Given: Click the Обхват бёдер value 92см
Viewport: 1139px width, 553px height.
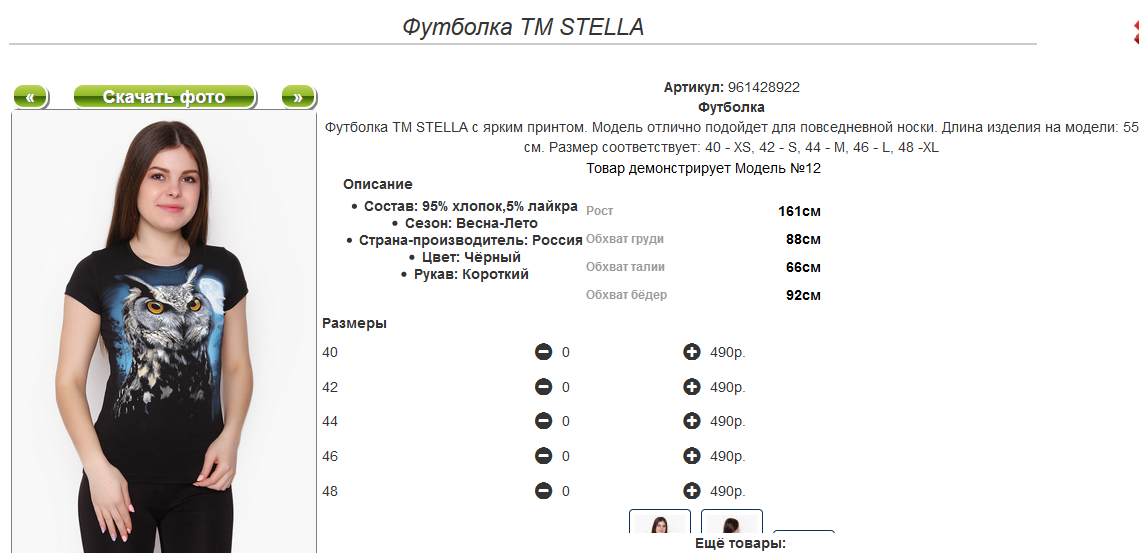Looking at the screenshot, I should [x=803, y=296].
